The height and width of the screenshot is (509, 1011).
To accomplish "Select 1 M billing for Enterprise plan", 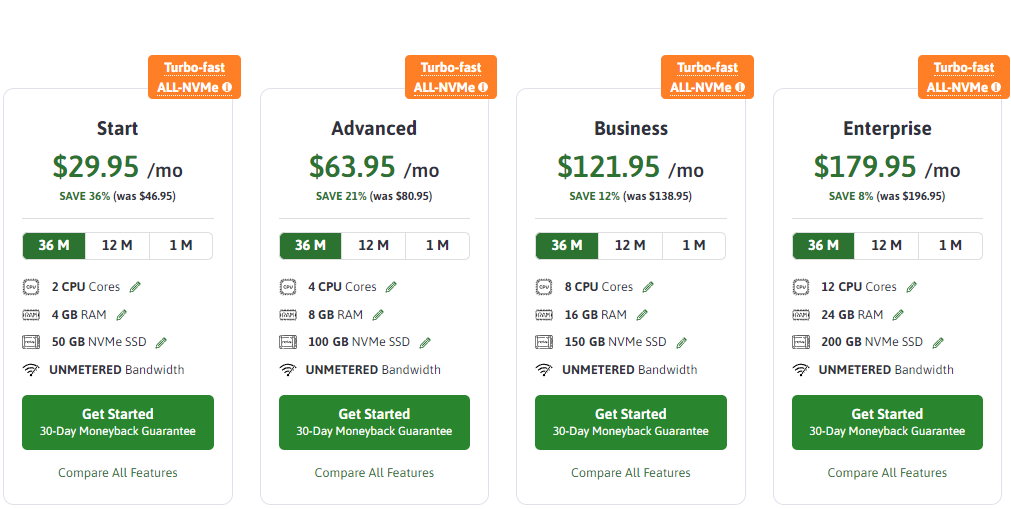I will [950, 245].
